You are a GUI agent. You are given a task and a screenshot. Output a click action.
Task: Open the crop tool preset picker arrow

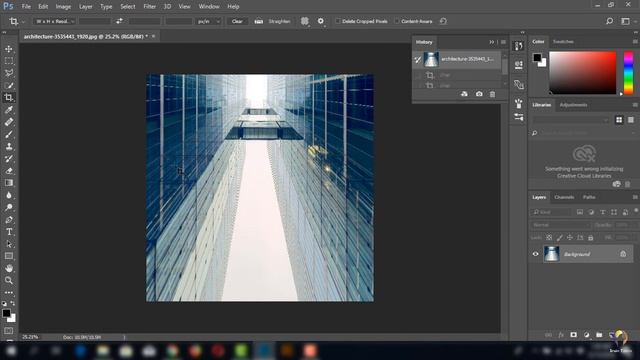[23, 21]
